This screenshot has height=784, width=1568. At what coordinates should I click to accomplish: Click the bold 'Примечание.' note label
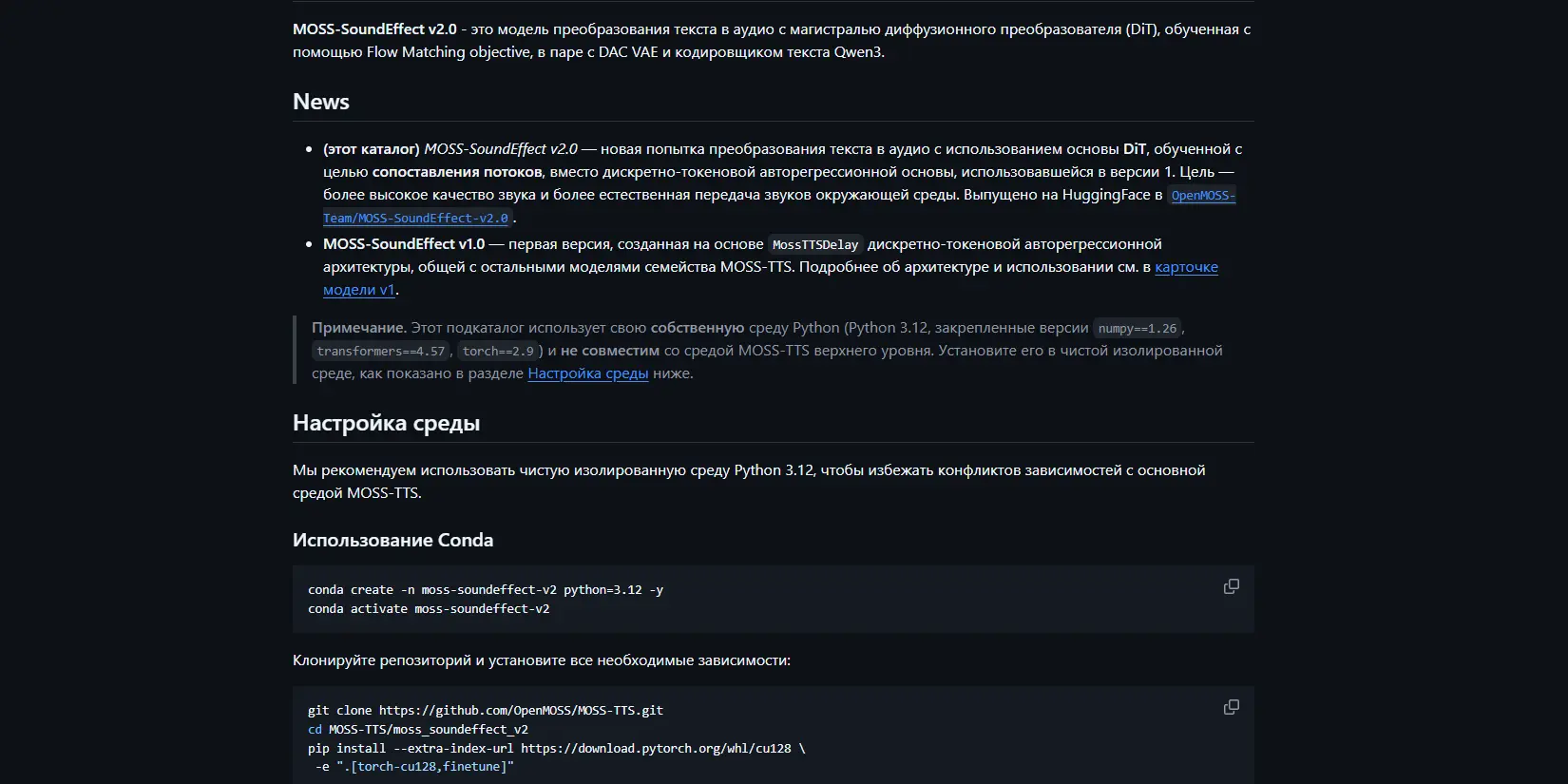tap(359, 328)
